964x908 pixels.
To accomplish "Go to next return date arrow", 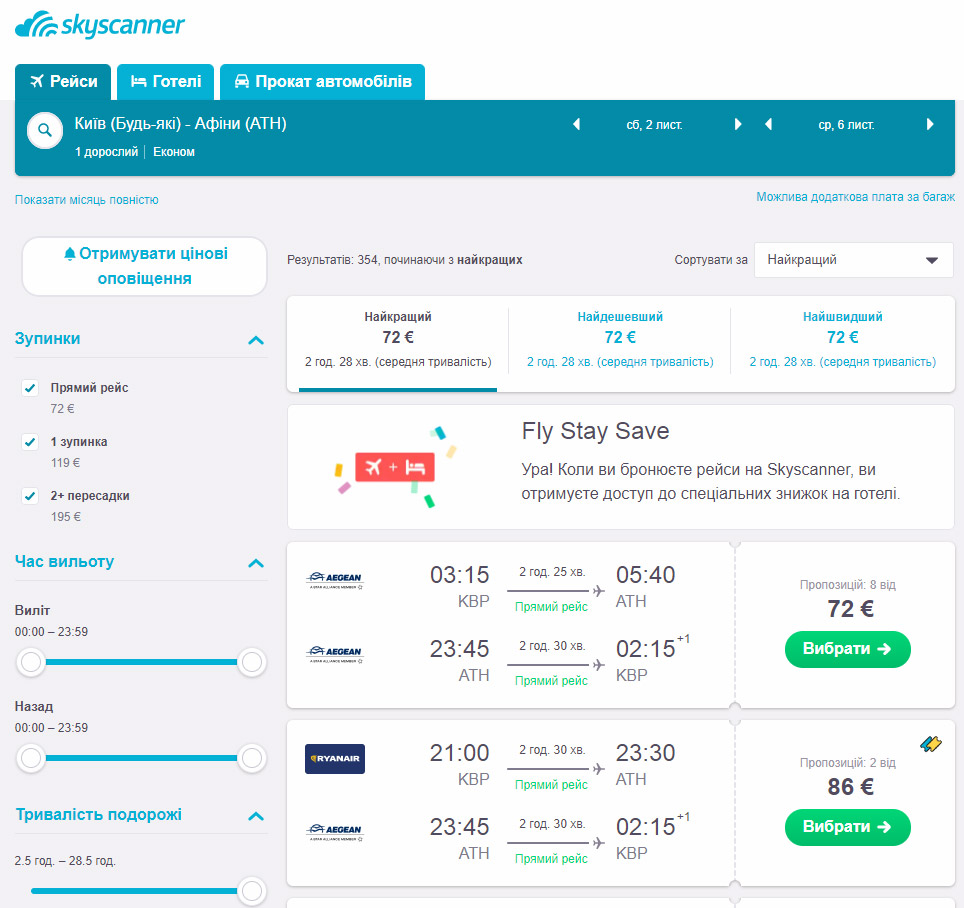I will [x=930, y=125].
